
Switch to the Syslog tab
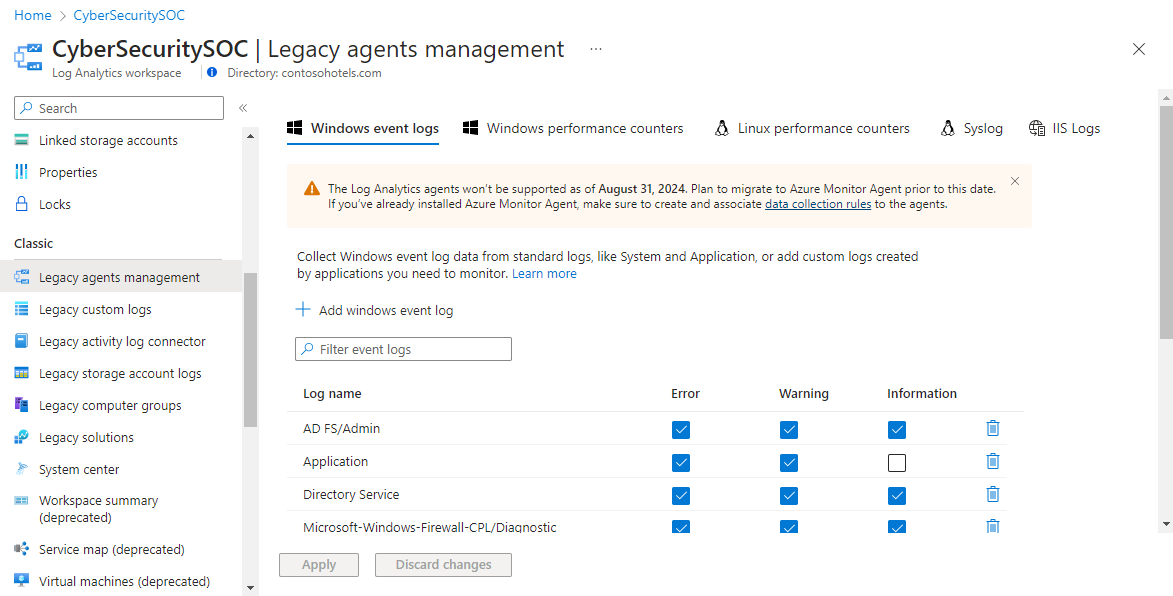(x=972, y=128)
